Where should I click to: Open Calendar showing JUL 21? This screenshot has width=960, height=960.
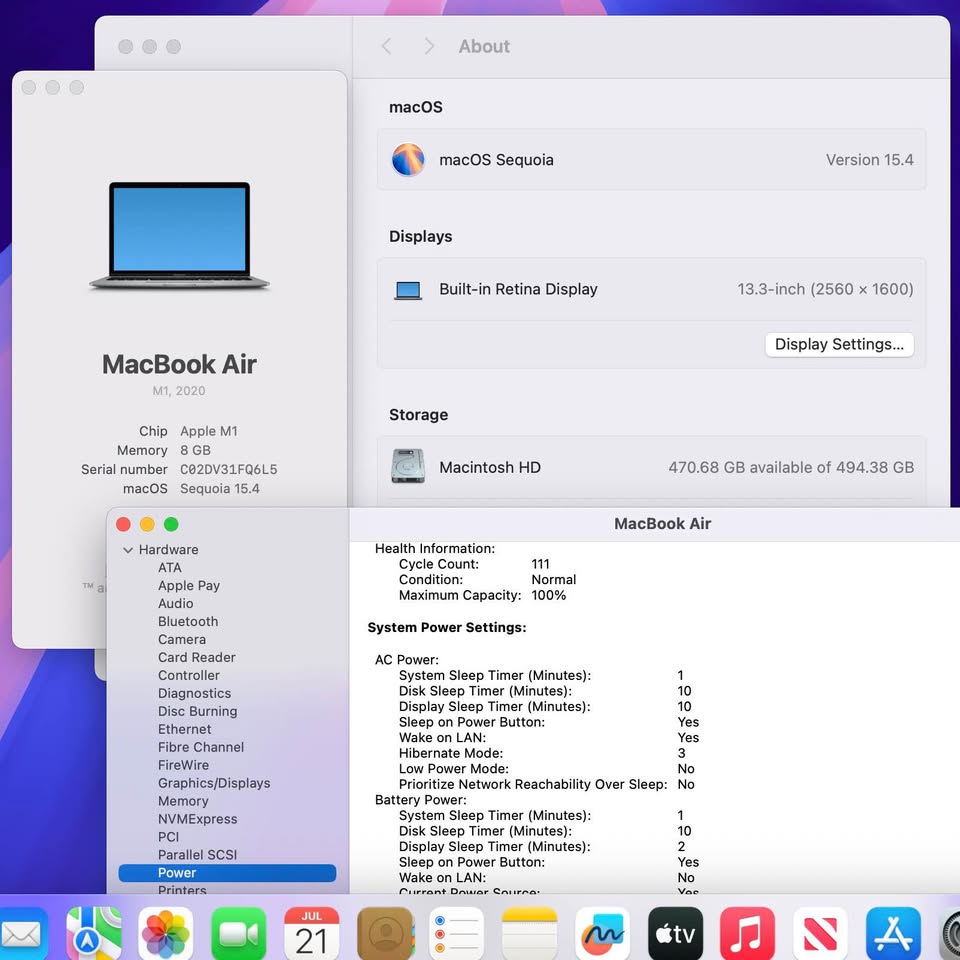312,933
